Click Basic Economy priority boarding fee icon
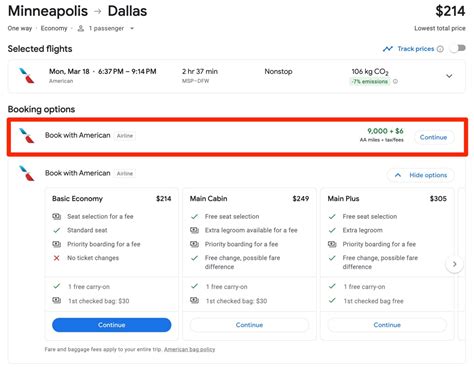The image size is (474, 367). 57,244
